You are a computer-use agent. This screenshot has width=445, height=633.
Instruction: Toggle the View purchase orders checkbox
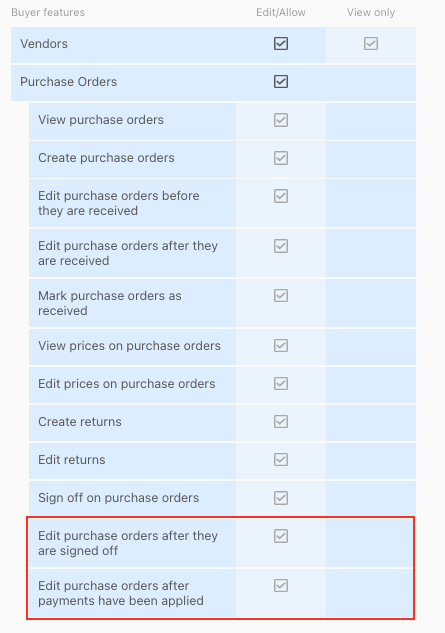(281, 120)
